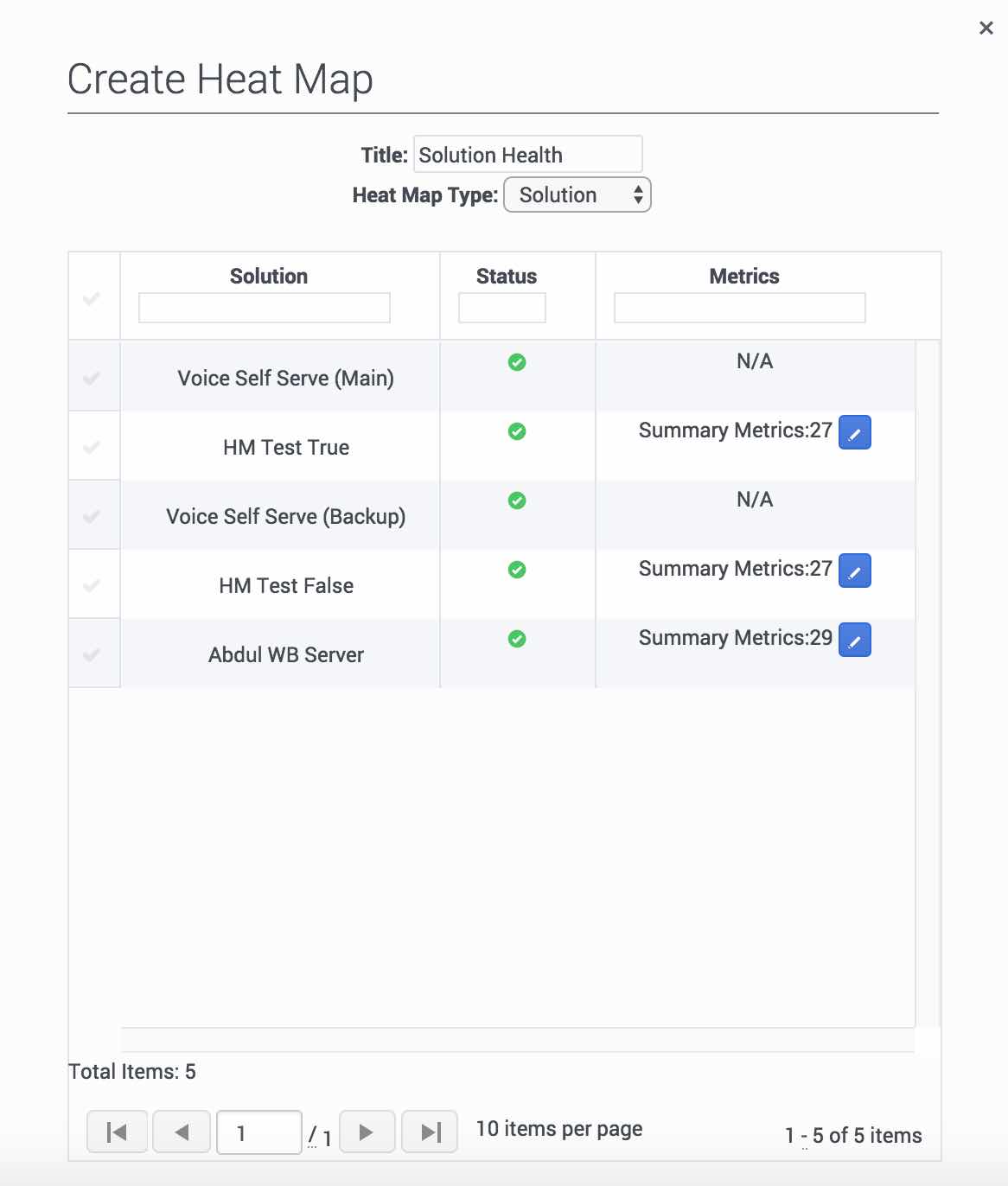Toggle the select-all checkbox in header
The width and height of the screenshot is (1008, 1186).
[92, 298]
